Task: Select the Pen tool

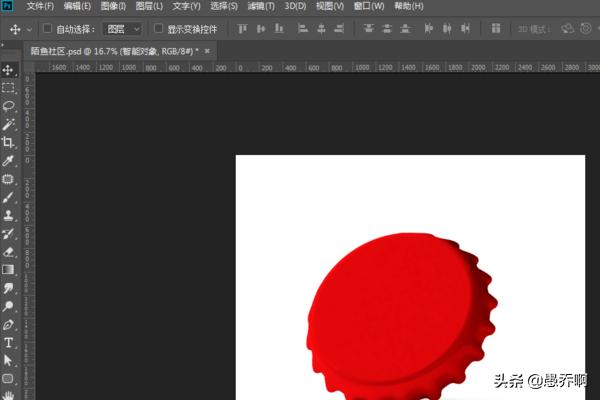Action: 8,324
